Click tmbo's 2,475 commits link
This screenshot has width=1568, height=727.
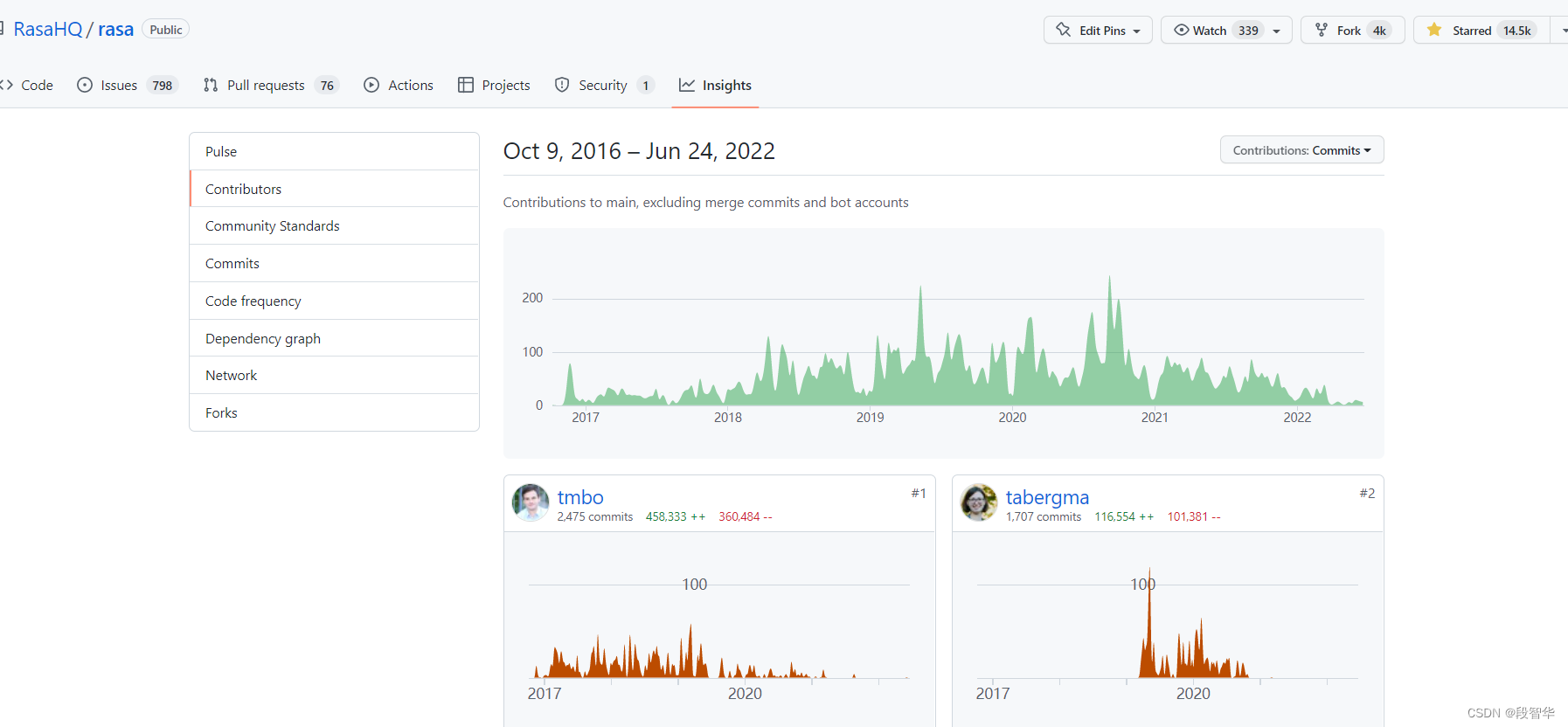click(595, 516)
